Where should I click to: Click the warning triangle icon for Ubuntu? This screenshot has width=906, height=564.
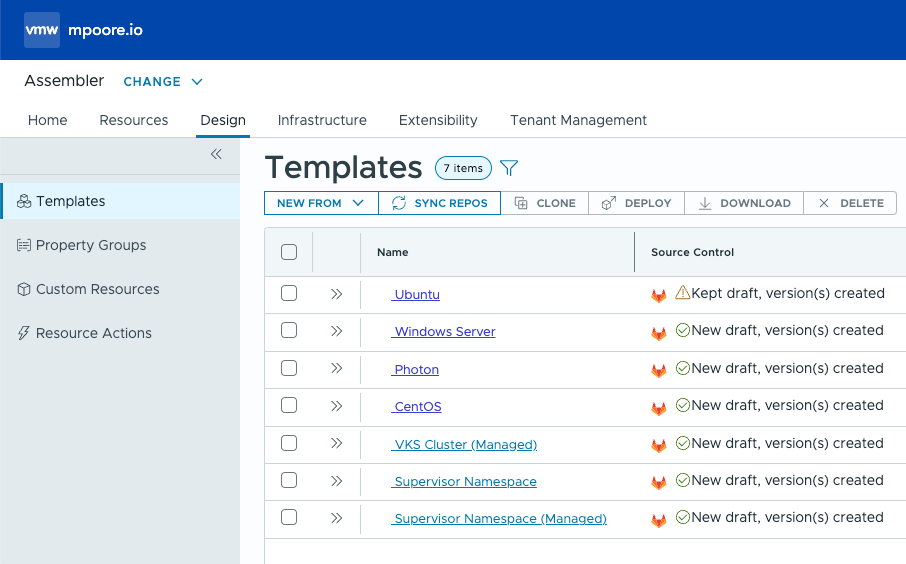(682, 292)
